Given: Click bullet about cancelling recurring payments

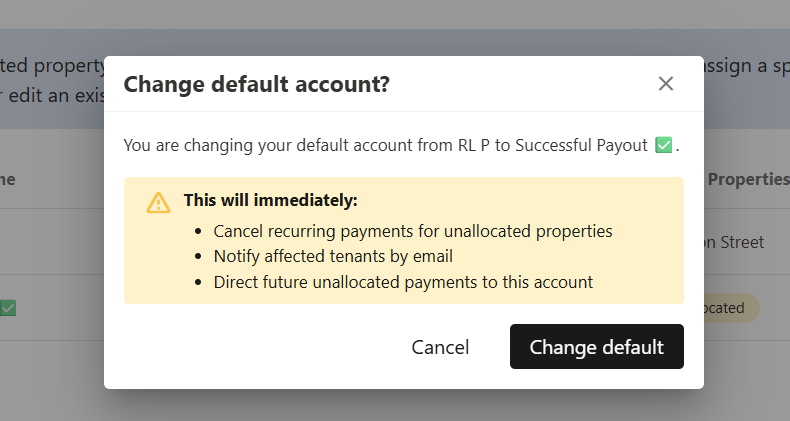Looking at the screenshot, I should pos(412,231).
